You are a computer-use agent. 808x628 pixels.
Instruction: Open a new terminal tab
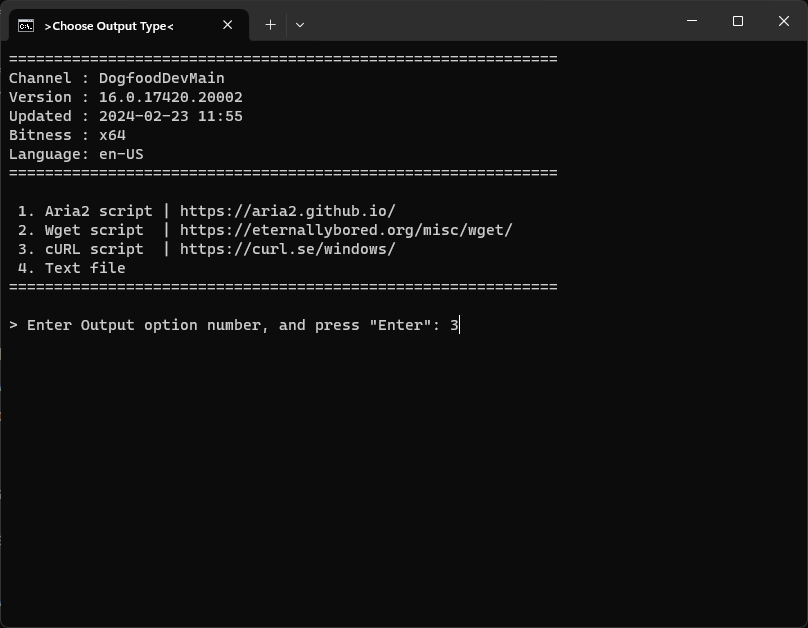[x=270, y=25]
